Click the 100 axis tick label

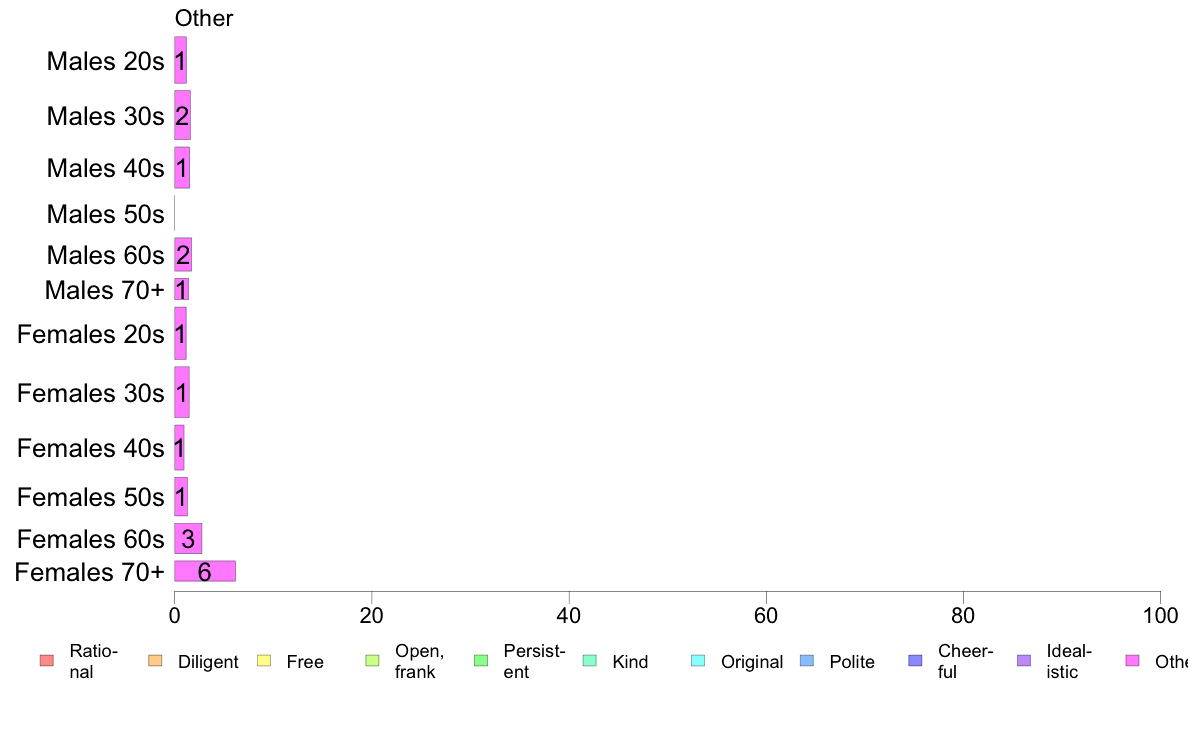(1160, 615)
